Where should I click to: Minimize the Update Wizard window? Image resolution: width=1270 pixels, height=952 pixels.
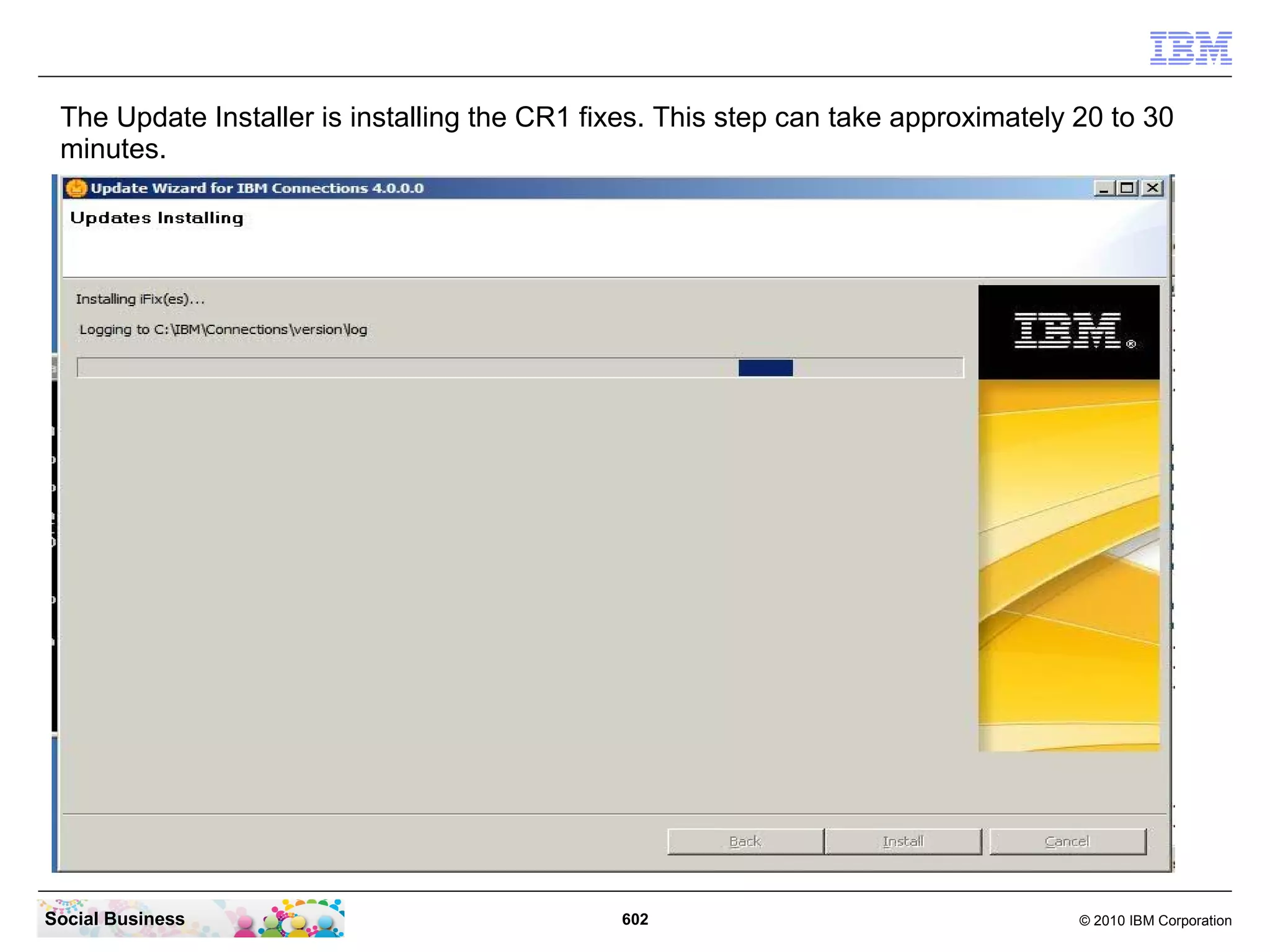[x=1104, y=188]
